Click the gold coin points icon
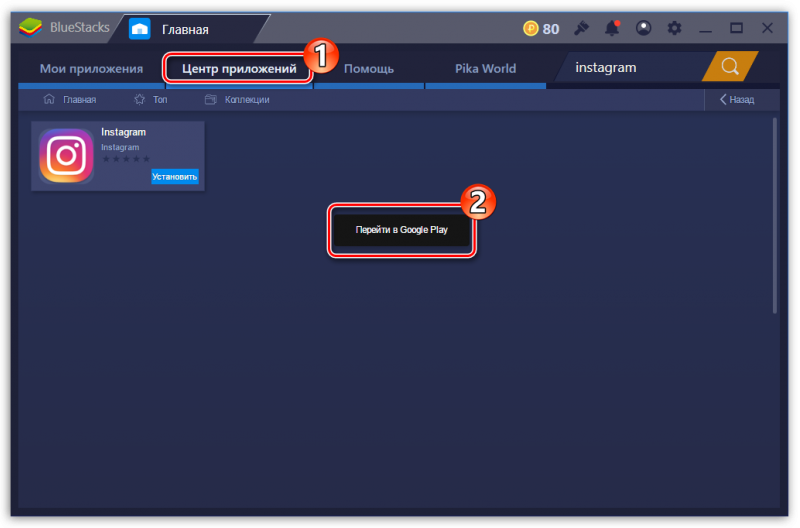Image resolution: width=800 pixels, height=528 pixels. pyautogui.click(x=531, y=28)
